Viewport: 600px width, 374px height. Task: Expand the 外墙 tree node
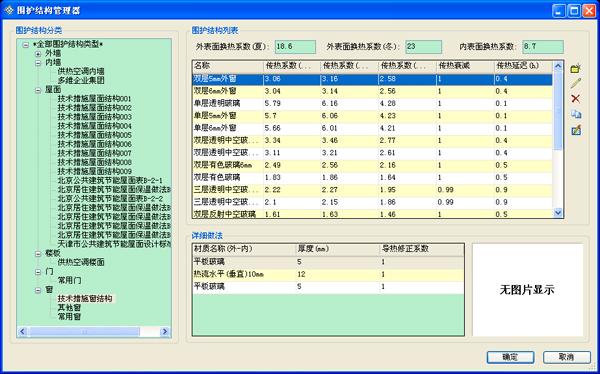(x=38, y=54)
